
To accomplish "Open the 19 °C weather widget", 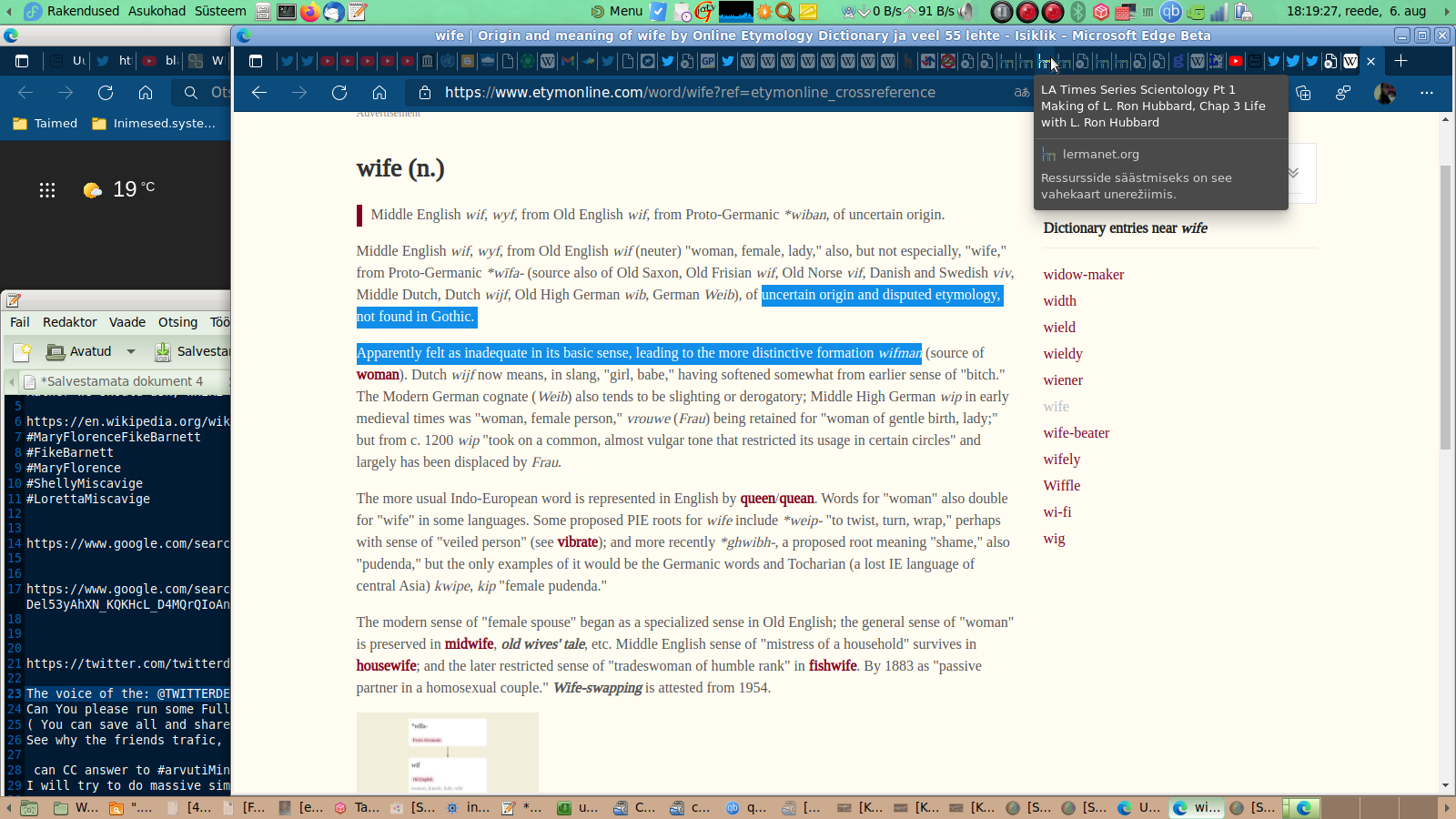I will (118, 189).
